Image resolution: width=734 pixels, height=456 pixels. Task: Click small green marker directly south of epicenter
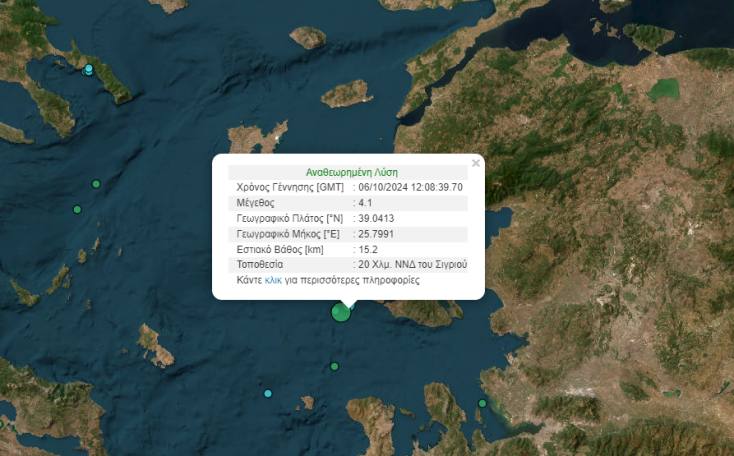[335, 366]
